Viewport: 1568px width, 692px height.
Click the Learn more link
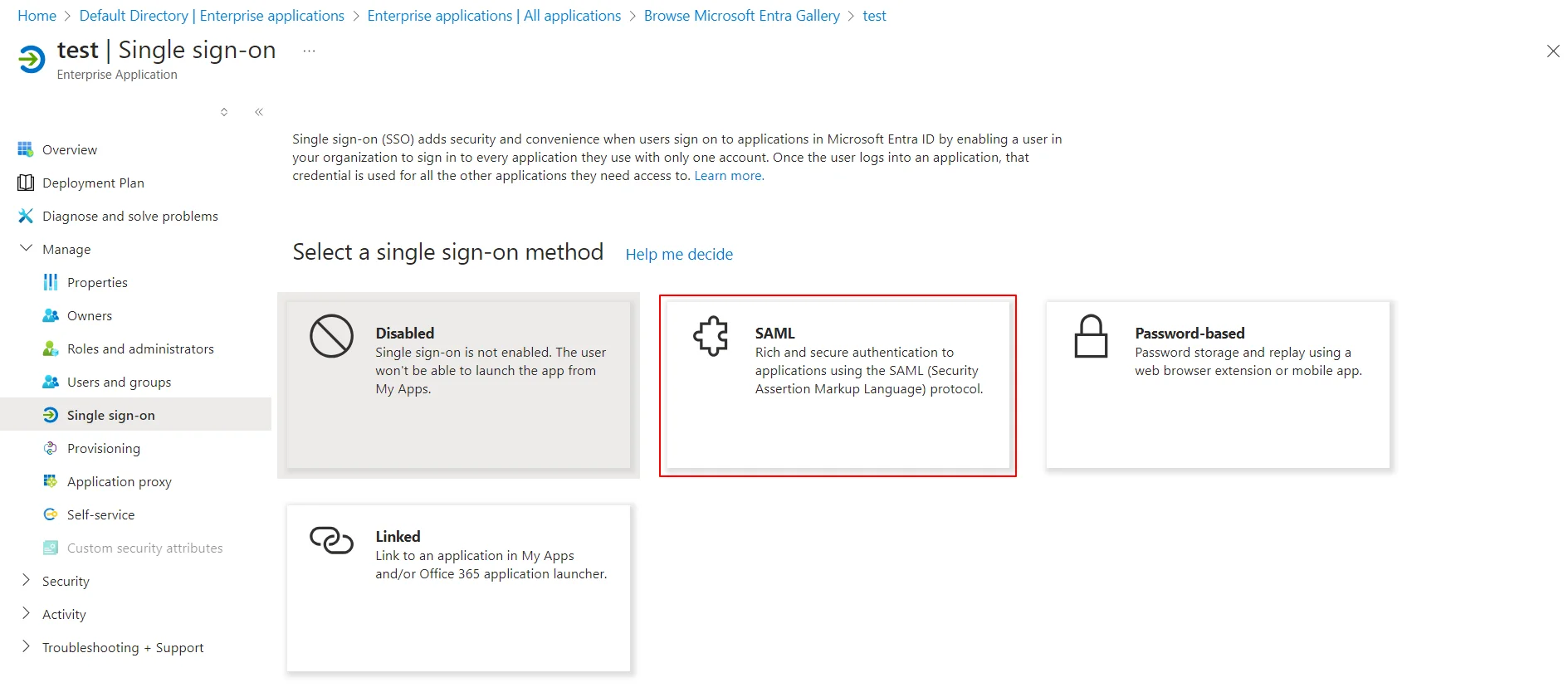[x=727, y=175]
